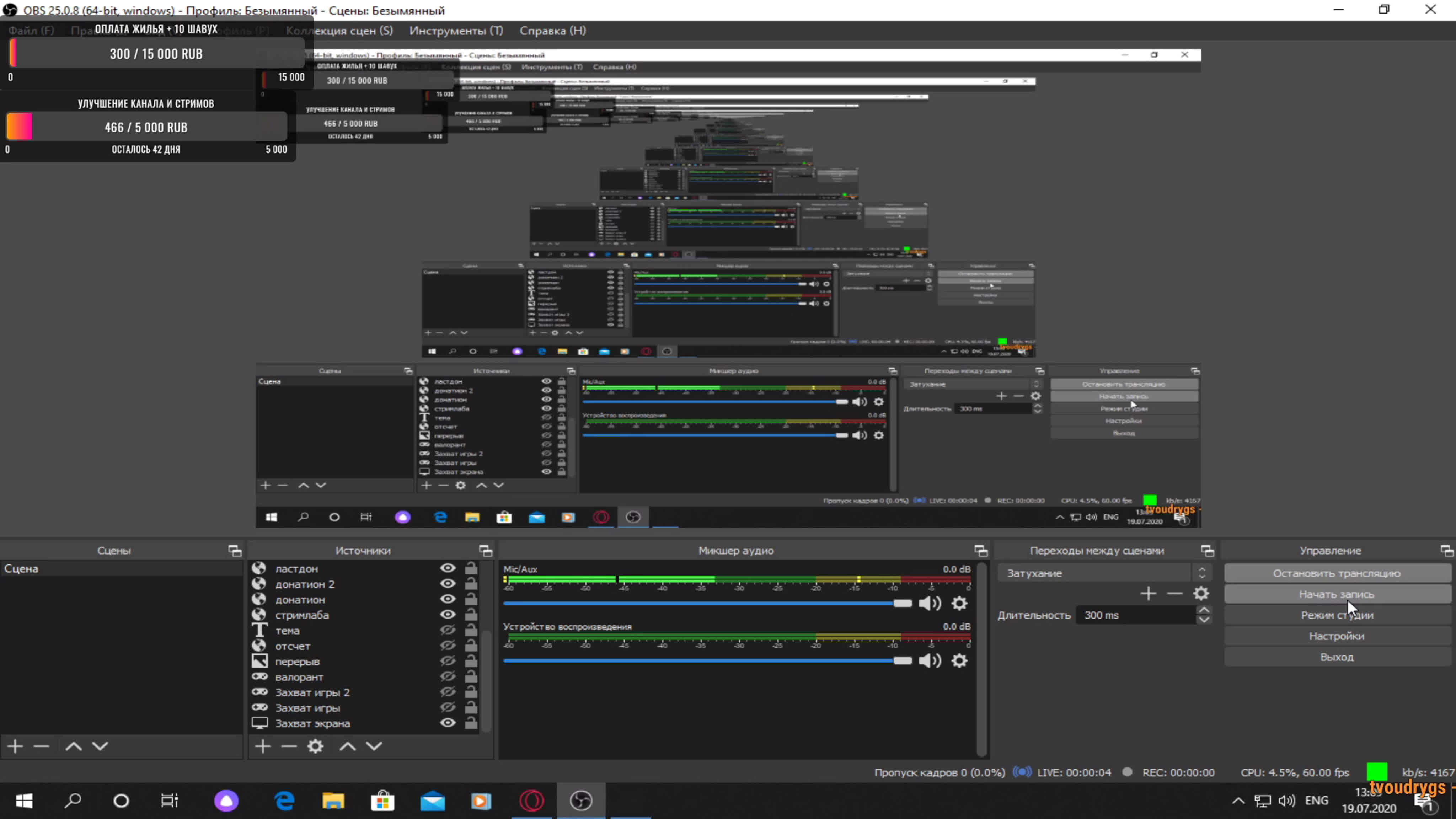Lock the ластдон source

(x=471, y=568)
